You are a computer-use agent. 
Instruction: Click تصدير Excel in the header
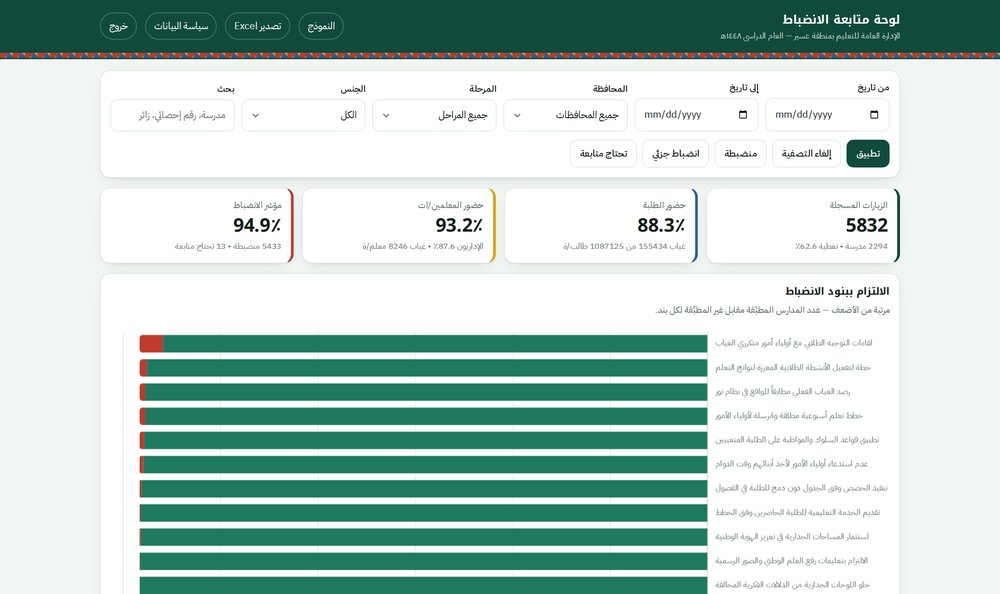click(x=258, y=26)
